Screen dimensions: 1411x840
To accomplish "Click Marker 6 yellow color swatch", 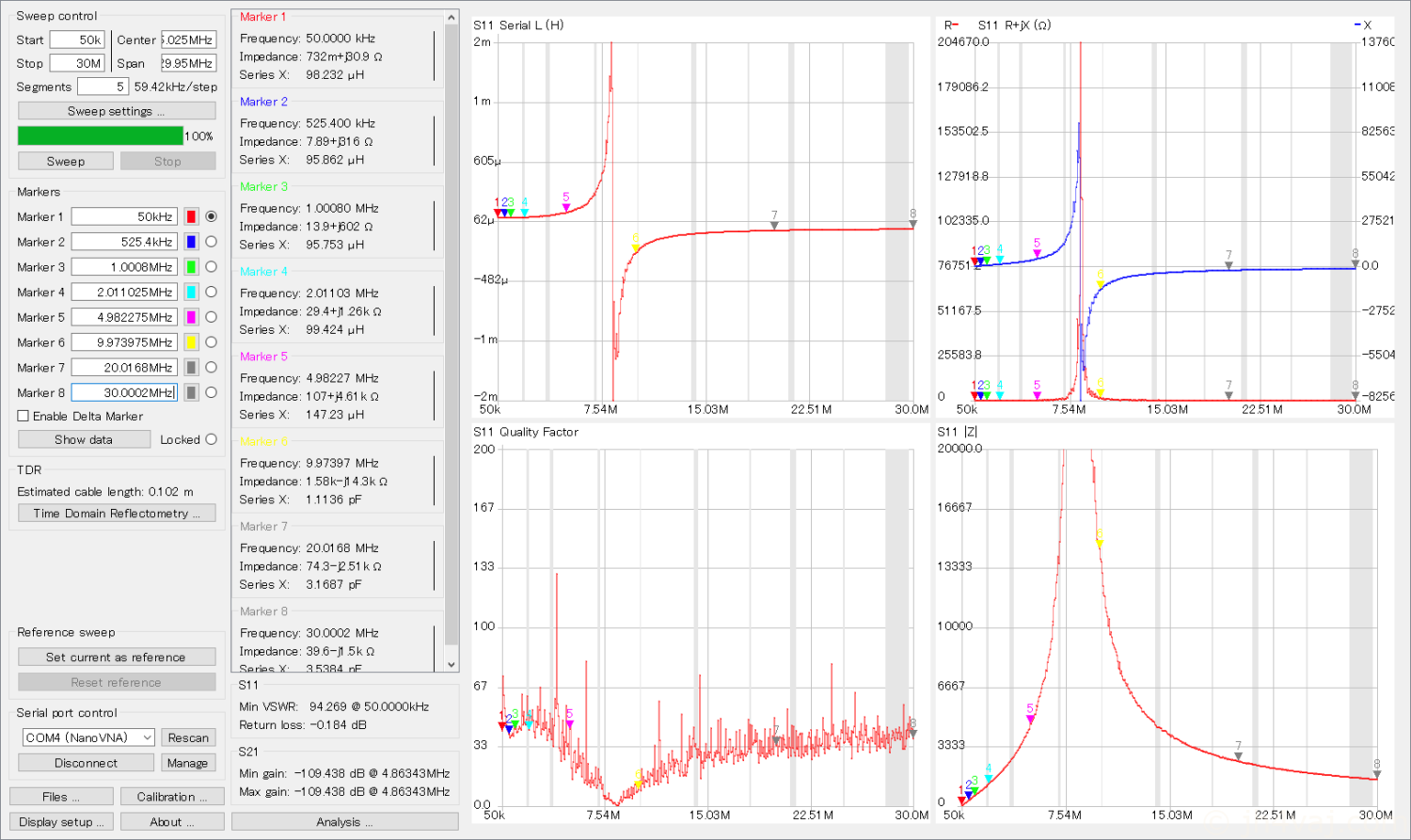I will tap(191, 342).
